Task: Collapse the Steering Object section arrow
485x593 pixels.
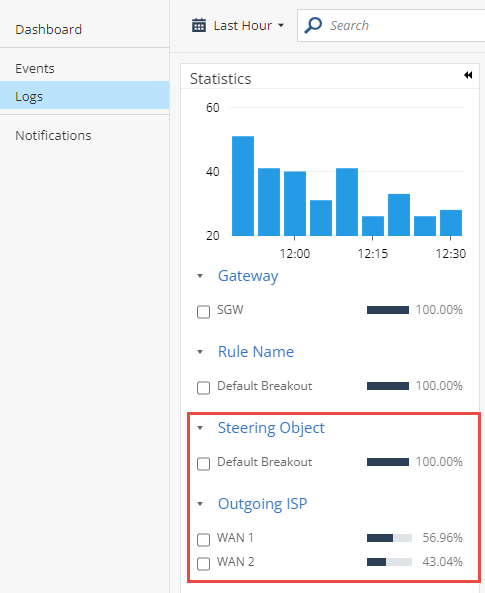Action: coord(200,428)
